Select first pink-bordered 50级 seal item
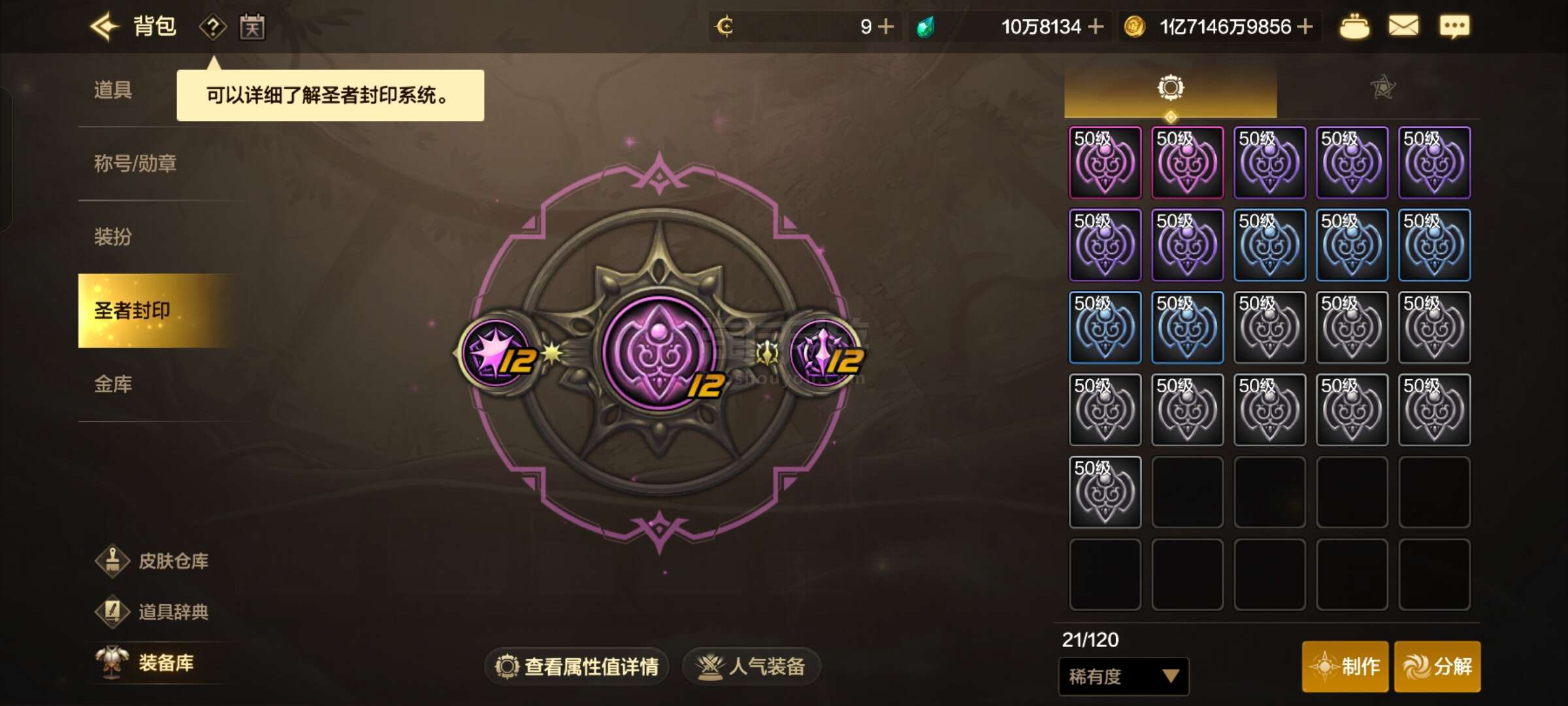1568x706 pixels. [1105, 163]
